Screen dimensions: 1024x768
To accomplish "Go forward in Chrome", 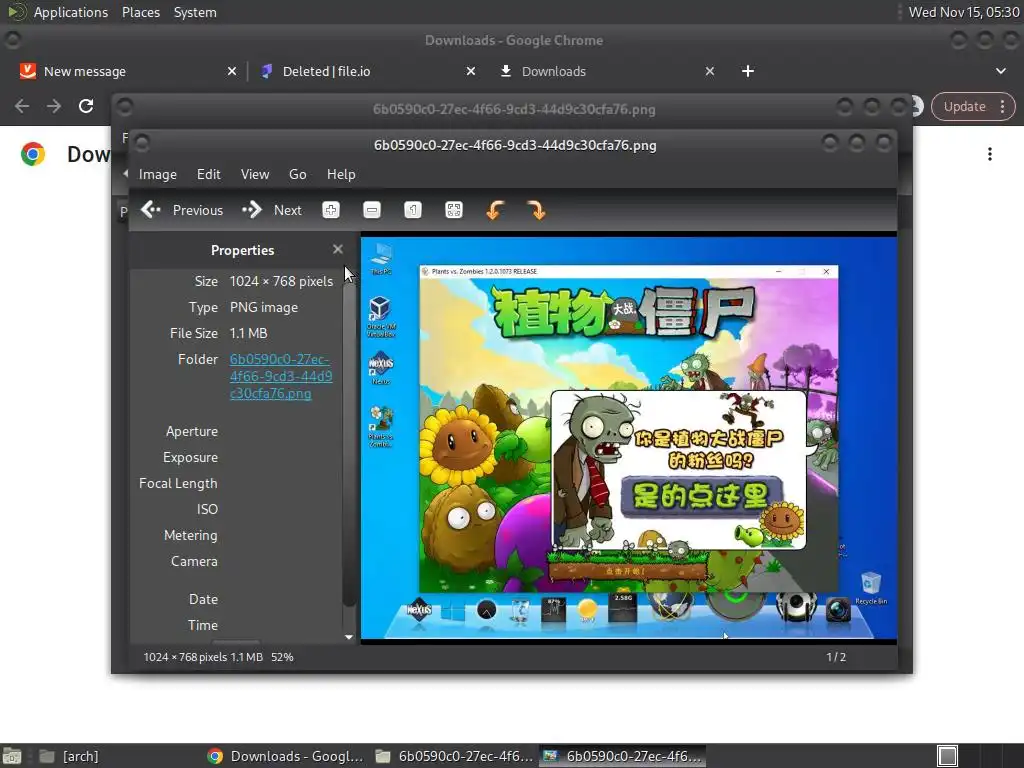I will [x=54, y=106].
